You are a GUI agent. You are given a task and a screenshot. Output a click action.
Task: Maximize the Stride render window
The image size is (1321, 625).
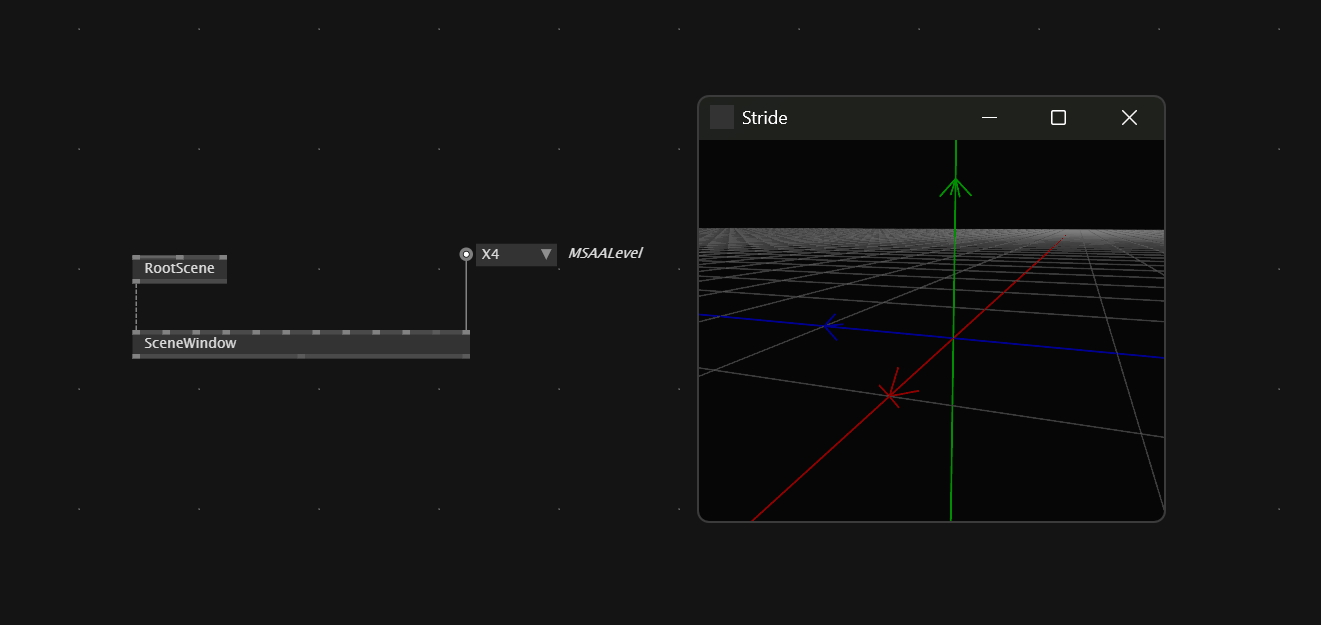(x=1058, y=118)
